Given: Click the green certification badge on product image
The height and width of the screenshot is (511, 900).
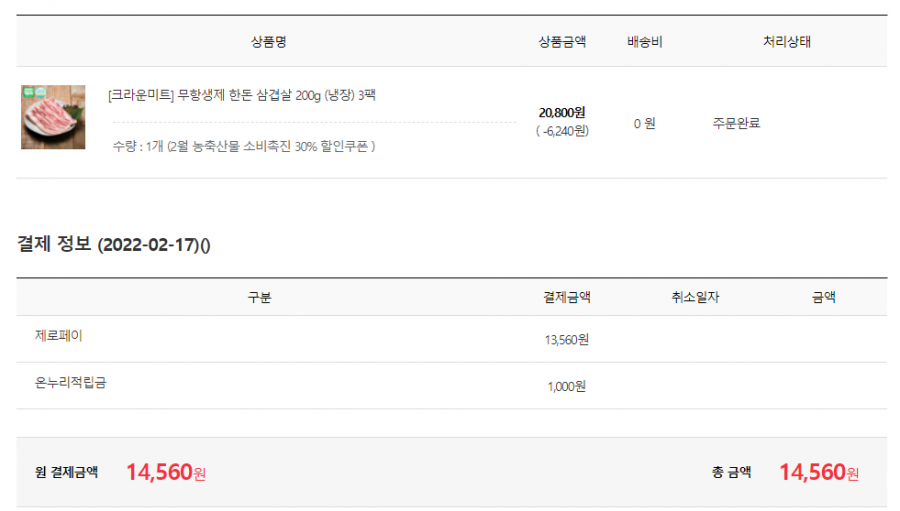Looking at the screenshot, I should [x=28, y=92].
